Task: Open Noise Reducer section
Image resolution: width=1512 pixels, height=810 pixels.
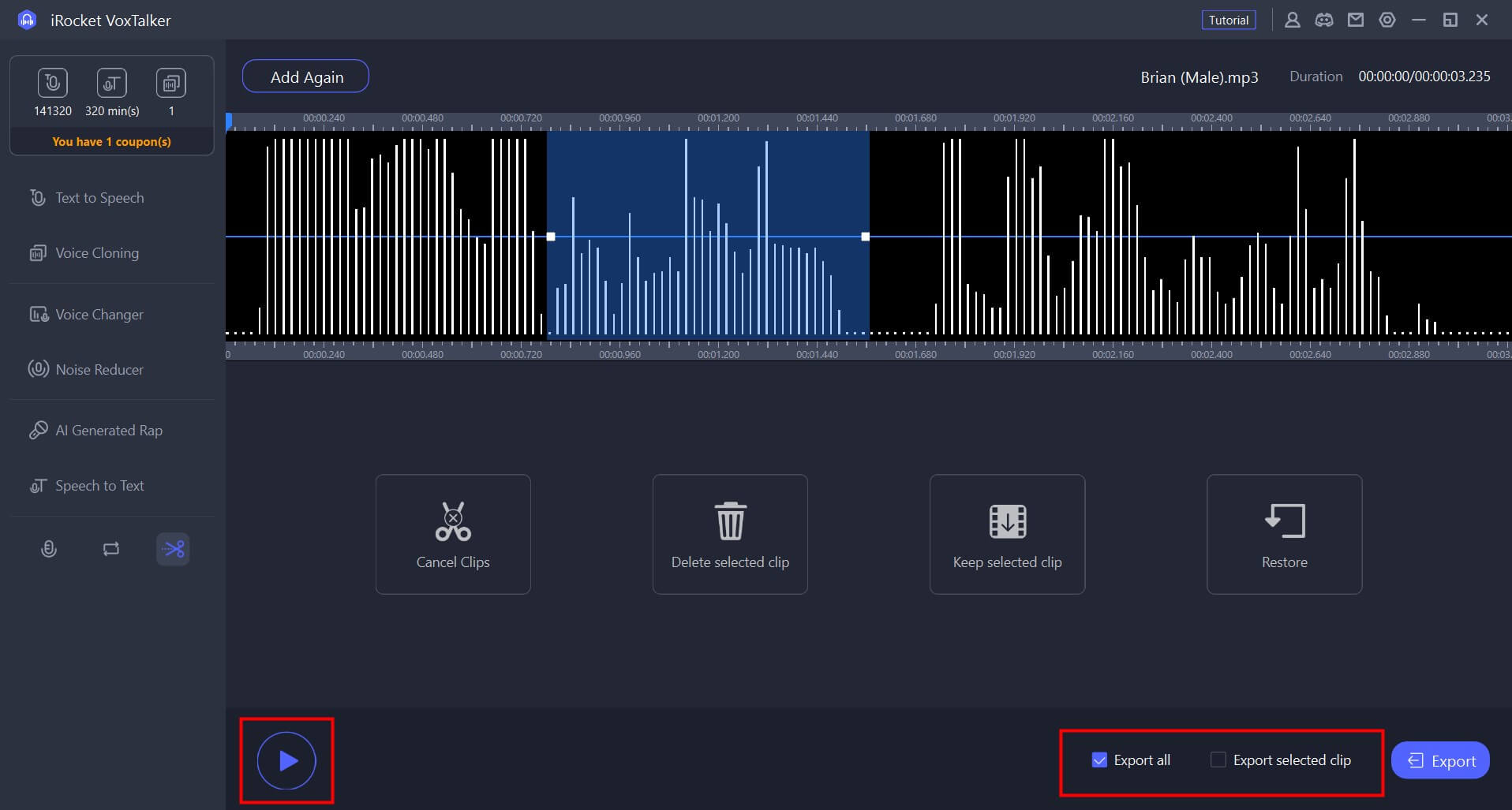Action: pyautogui.click(x=111, y=369)
